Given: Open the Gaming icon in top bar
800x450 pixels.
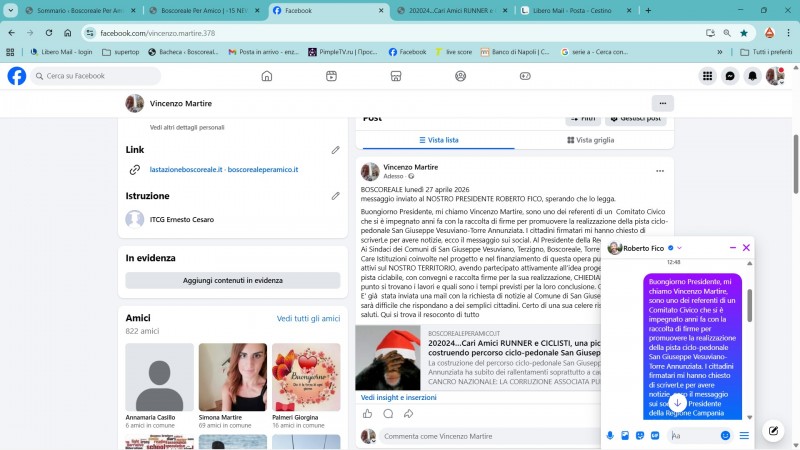Looking at the screenshot, I should (525, 76).
